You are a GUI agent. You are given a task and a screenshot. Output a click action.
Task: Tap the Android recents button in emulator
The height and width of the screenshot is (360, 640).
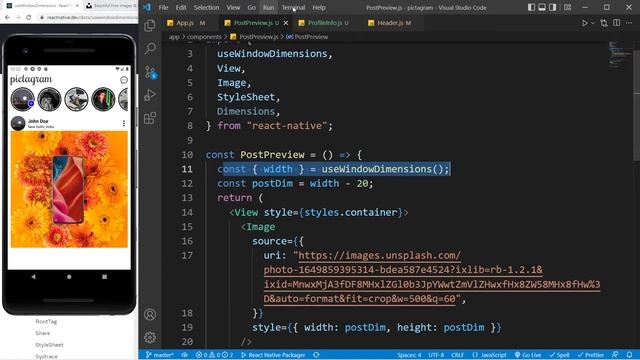pyautogui.click(x=104, y=277)
